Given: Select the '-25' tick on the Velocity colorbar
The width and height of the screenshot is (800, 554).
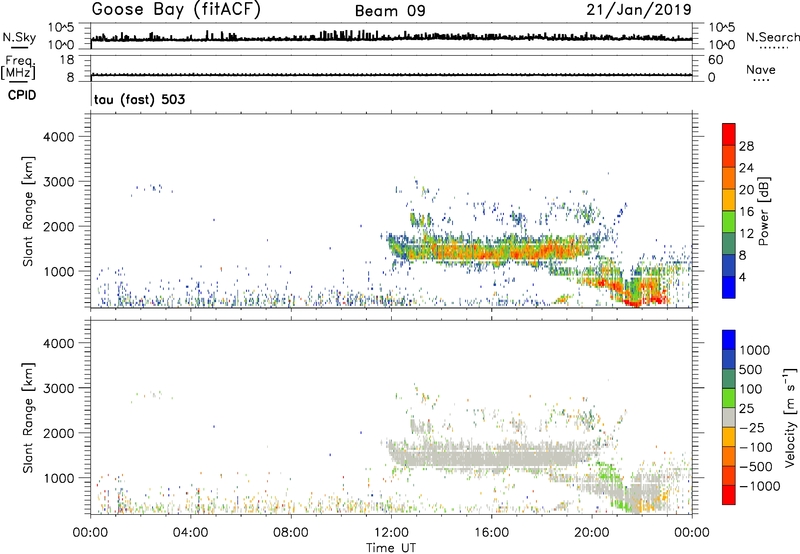Looking at the screenshot, I should [753, 428].
